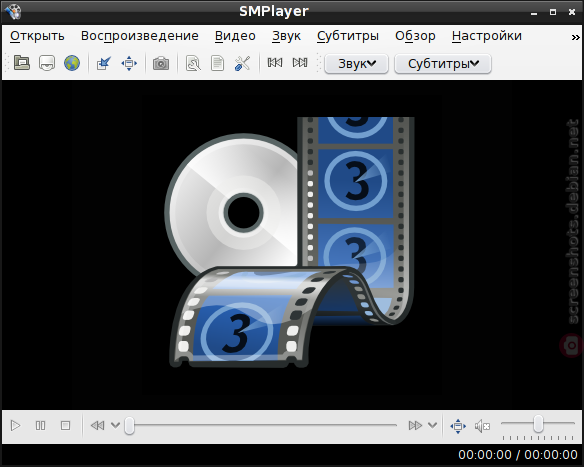Open file via the folder icon
The image size is (584, 467).
click(22, 63)
